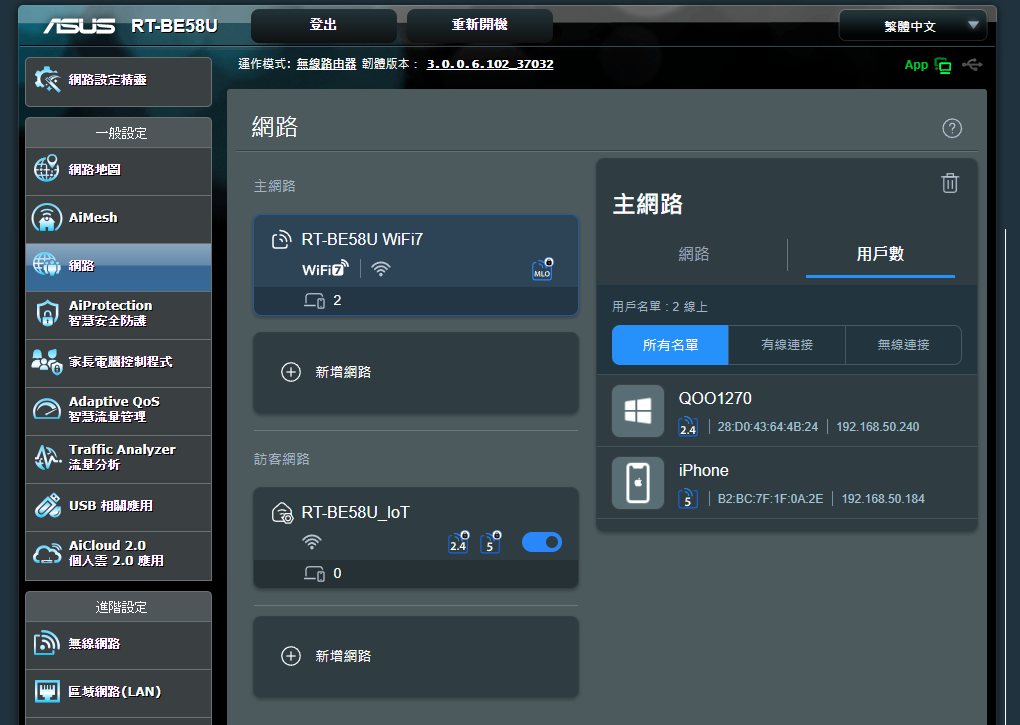Click the 用戶名單 : 2 線上 label
The width and height of the screenshot is (1020, 725).
pyautogui.click(x=660, y=307)
